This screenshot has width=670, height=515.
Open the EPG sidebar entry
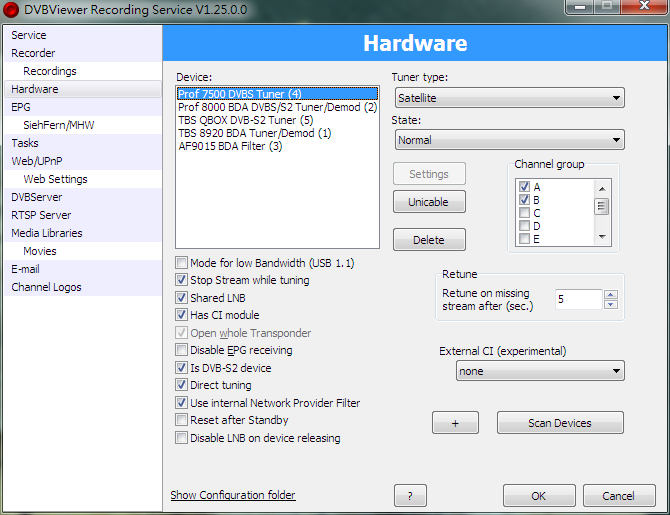pyautogui.click(x=83, y=107)
